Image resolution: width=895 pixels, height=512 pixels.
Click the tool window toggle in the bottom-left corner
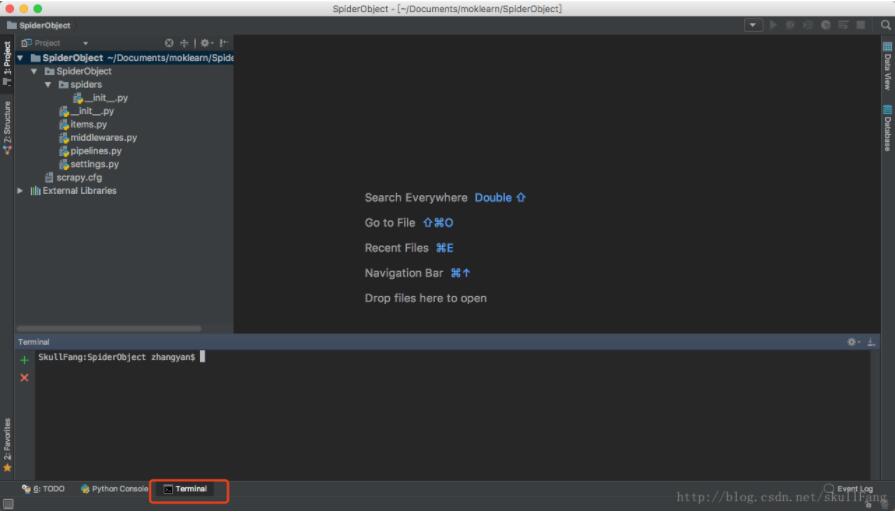8,504
